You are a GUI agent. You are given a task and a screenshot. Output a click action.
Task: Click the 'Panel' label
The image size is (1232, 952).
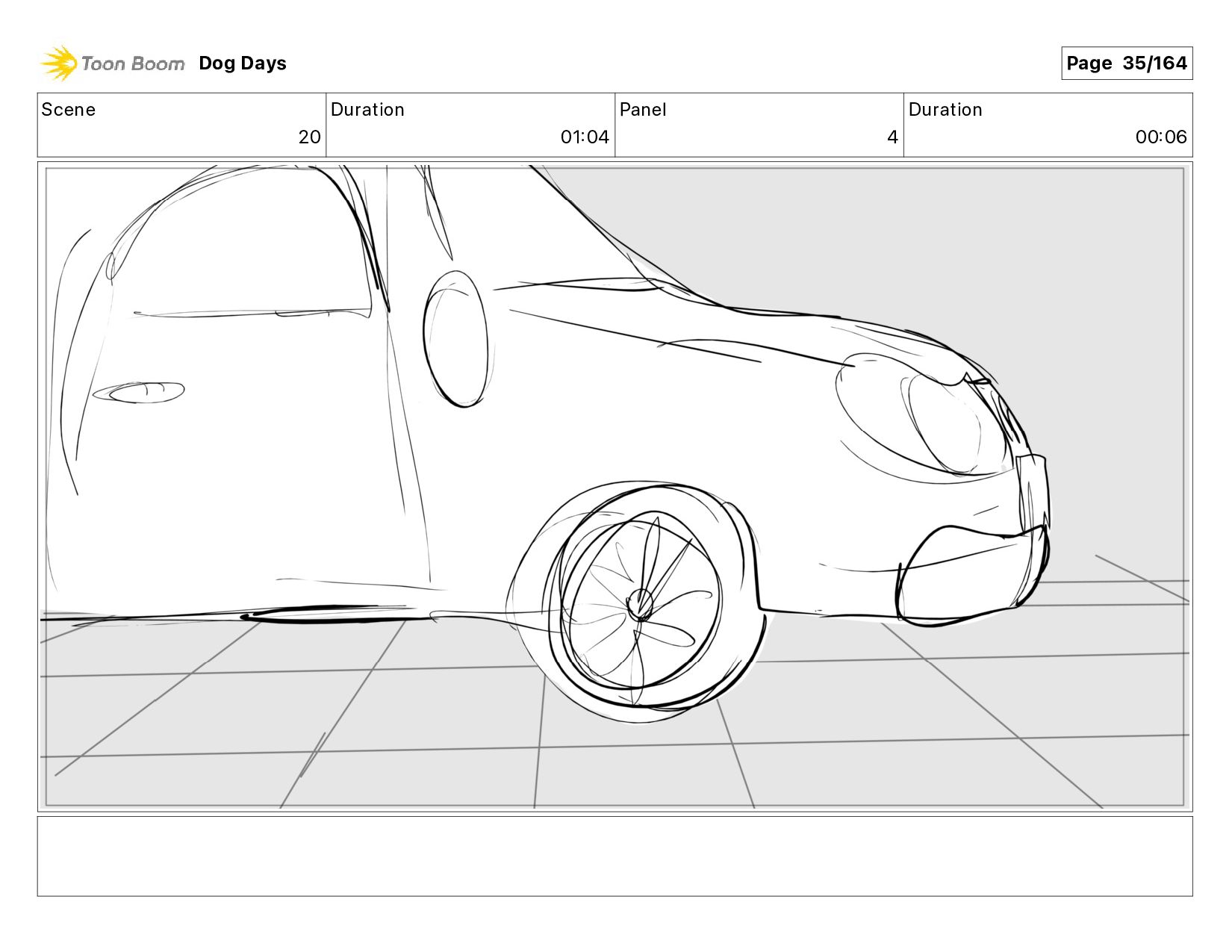pos(643,110)
